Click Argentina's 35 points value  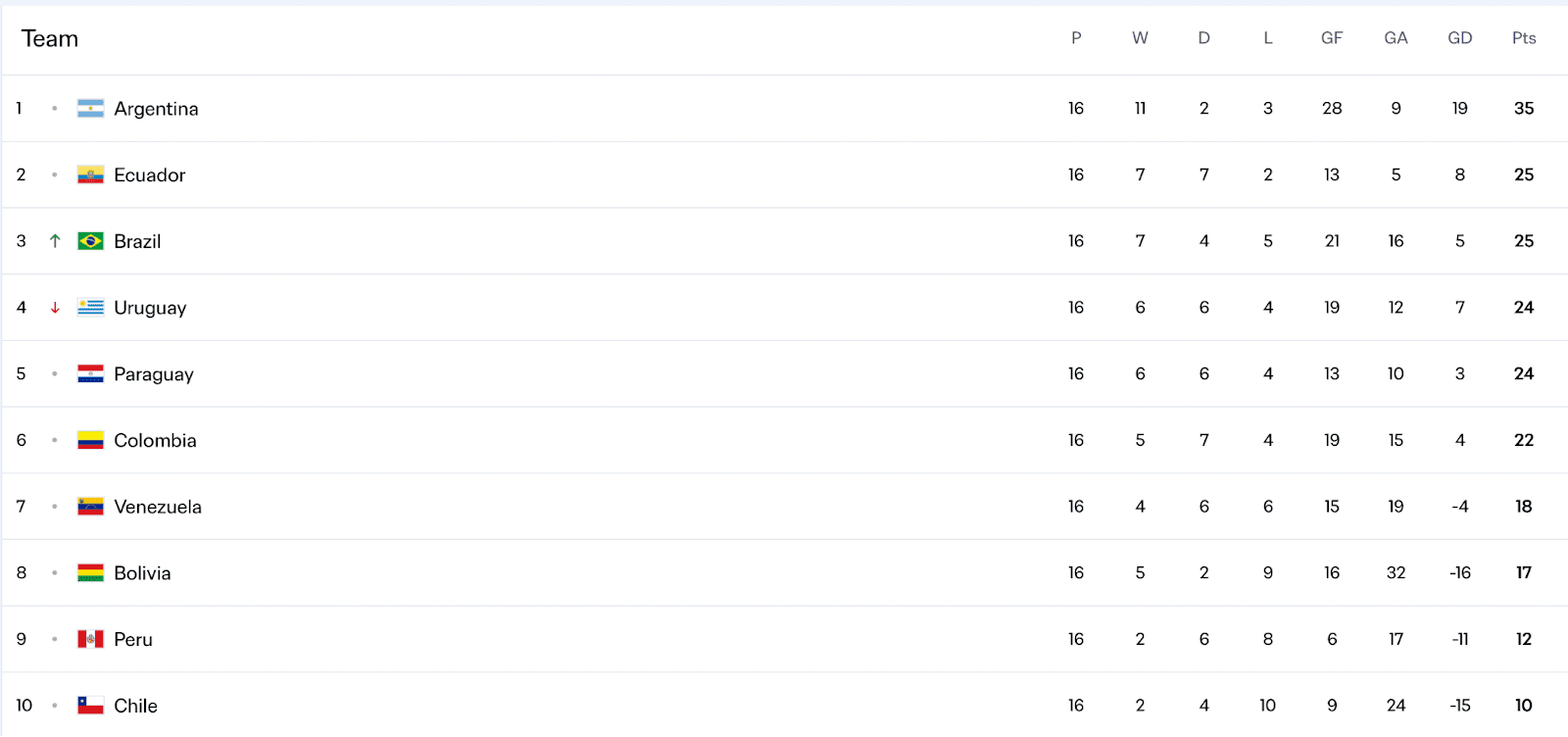[1523, 109]
